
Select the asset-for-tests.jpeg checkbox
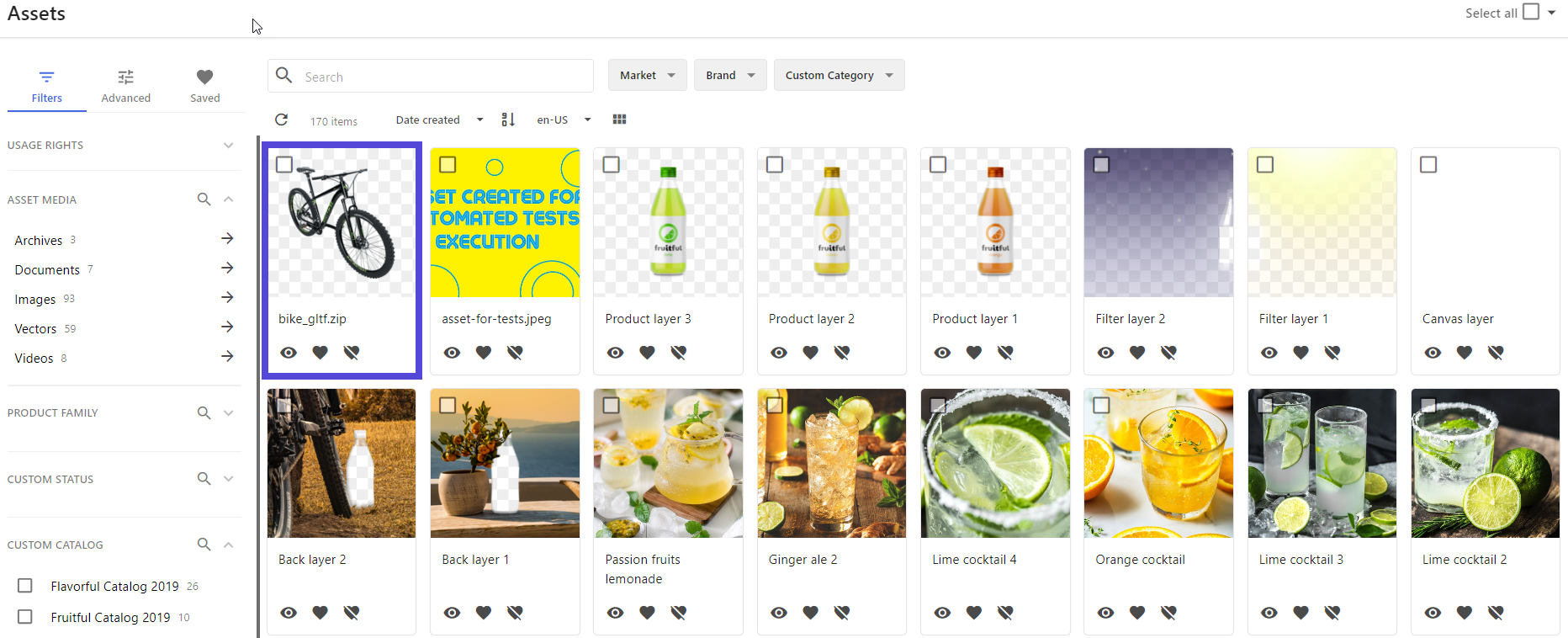(x=448, y=165)
